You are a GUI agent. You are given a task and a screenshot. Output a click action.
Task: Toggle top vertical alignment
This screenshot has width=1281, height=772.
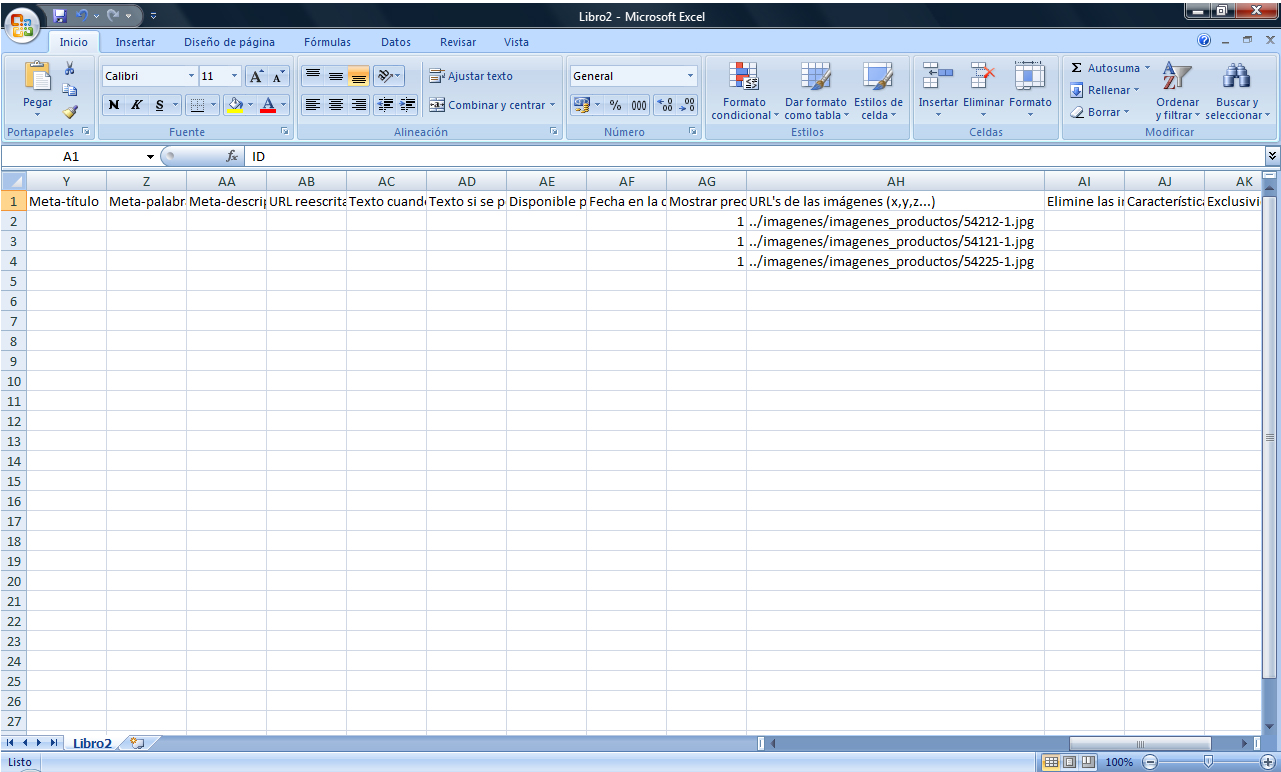[313, 76]
